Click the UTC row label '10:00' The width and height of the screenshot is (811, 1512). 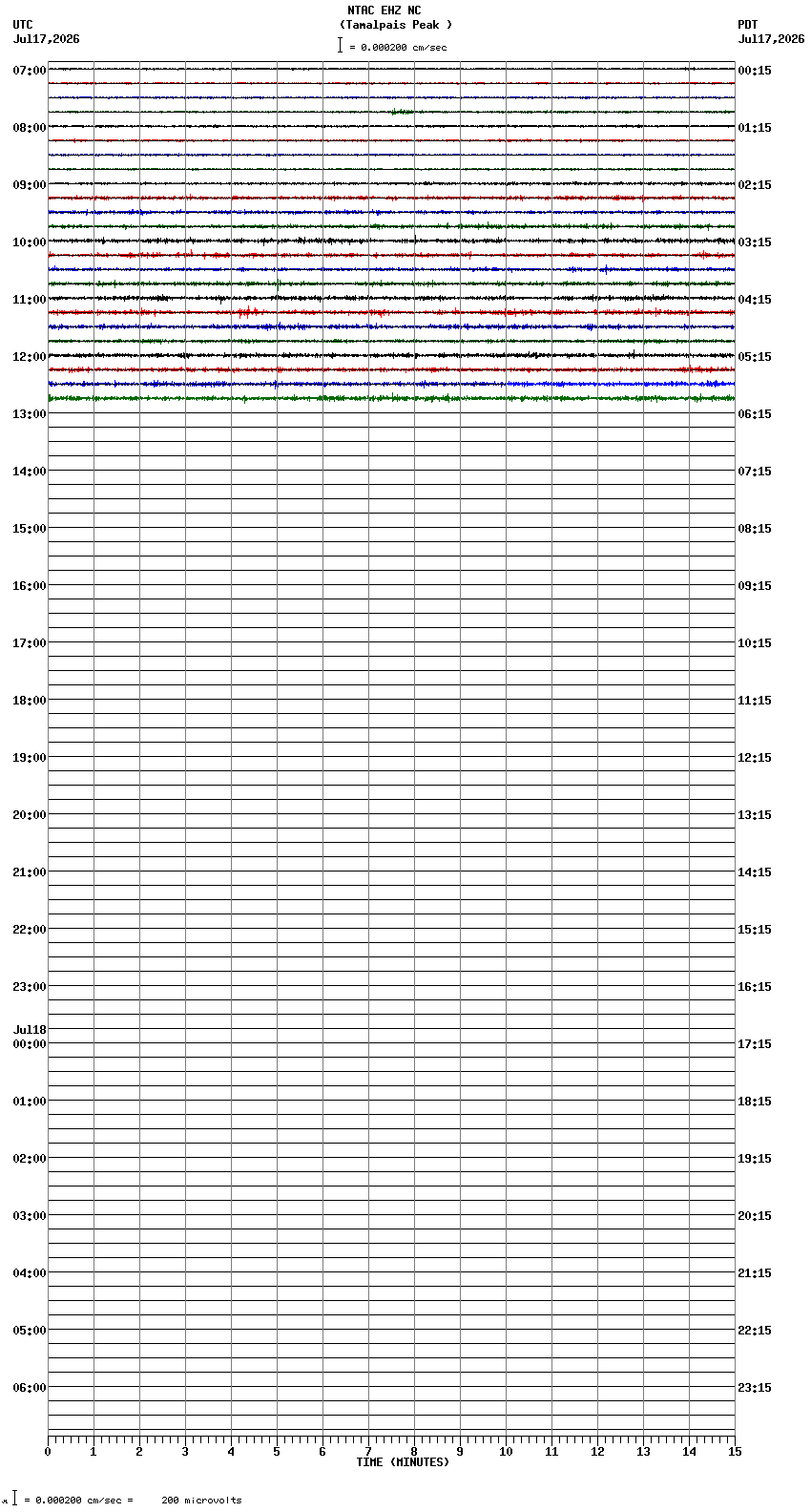30,242
